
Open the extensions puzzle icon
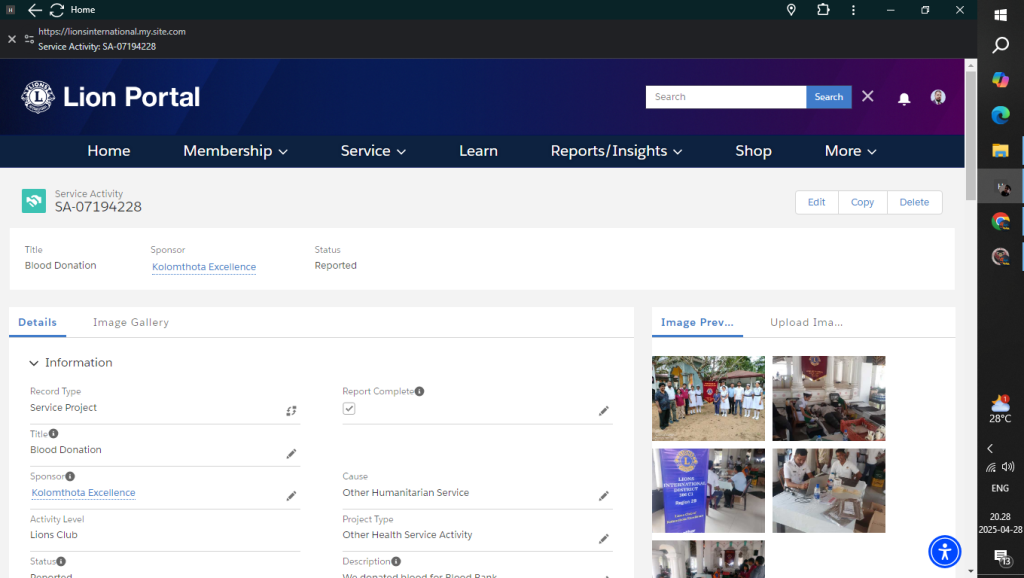[823, 10]
